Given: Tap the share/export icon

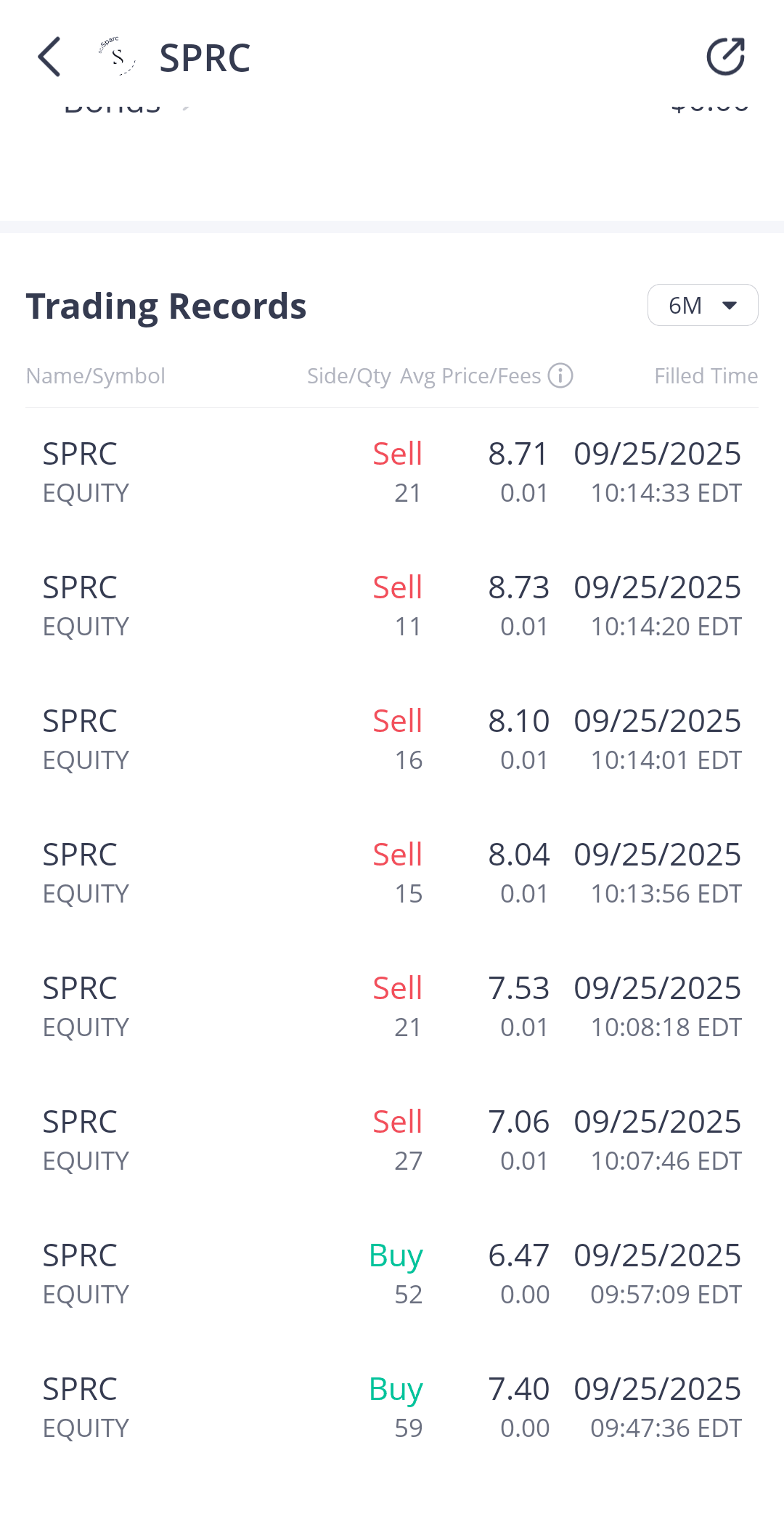Looking at the screenshot, I should tap(726, 57).
